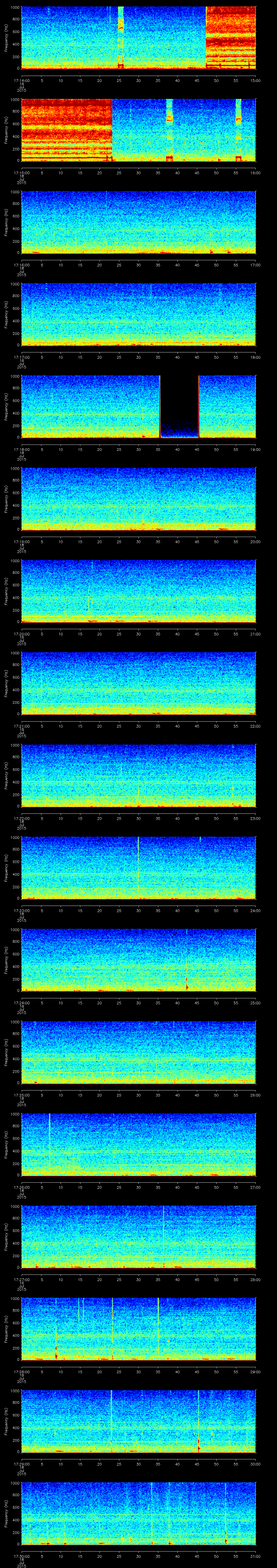Select the spectrogram panel starting at 17:16:00

[138, 222]
